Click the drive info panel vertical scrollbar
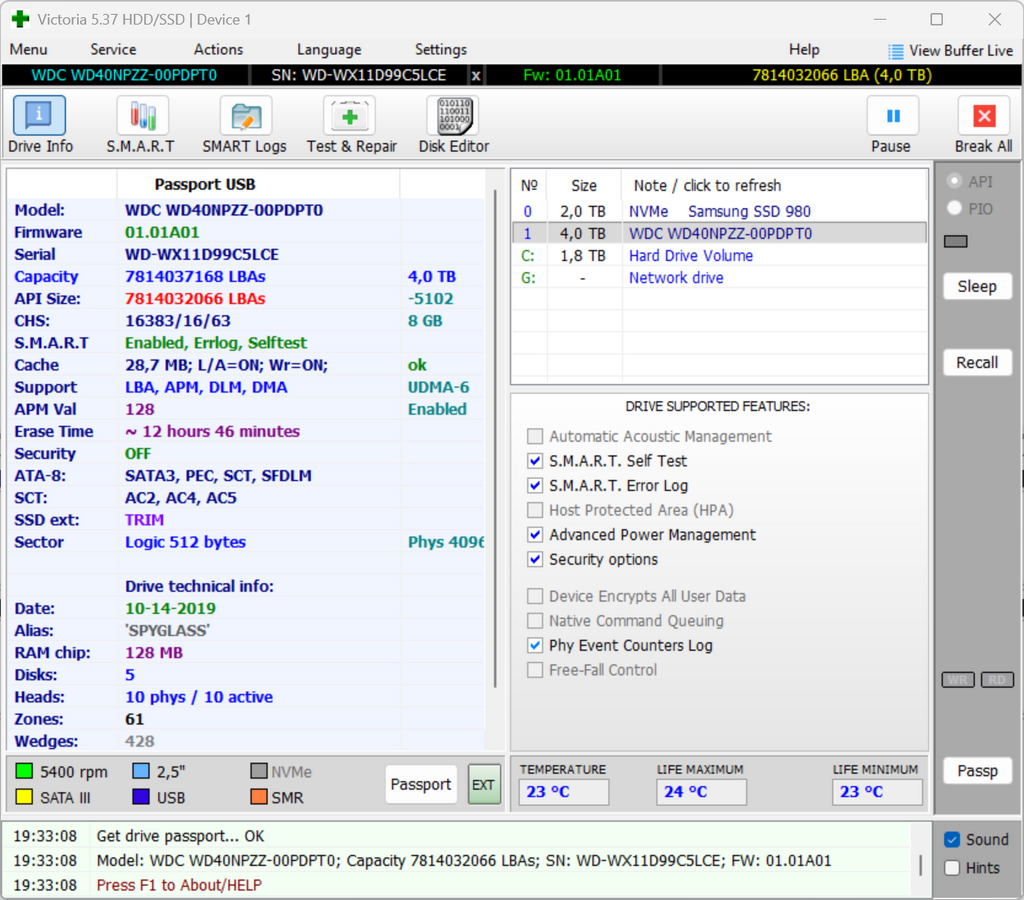The width and height of the screenshot is (1024, 900). [495, 438]
